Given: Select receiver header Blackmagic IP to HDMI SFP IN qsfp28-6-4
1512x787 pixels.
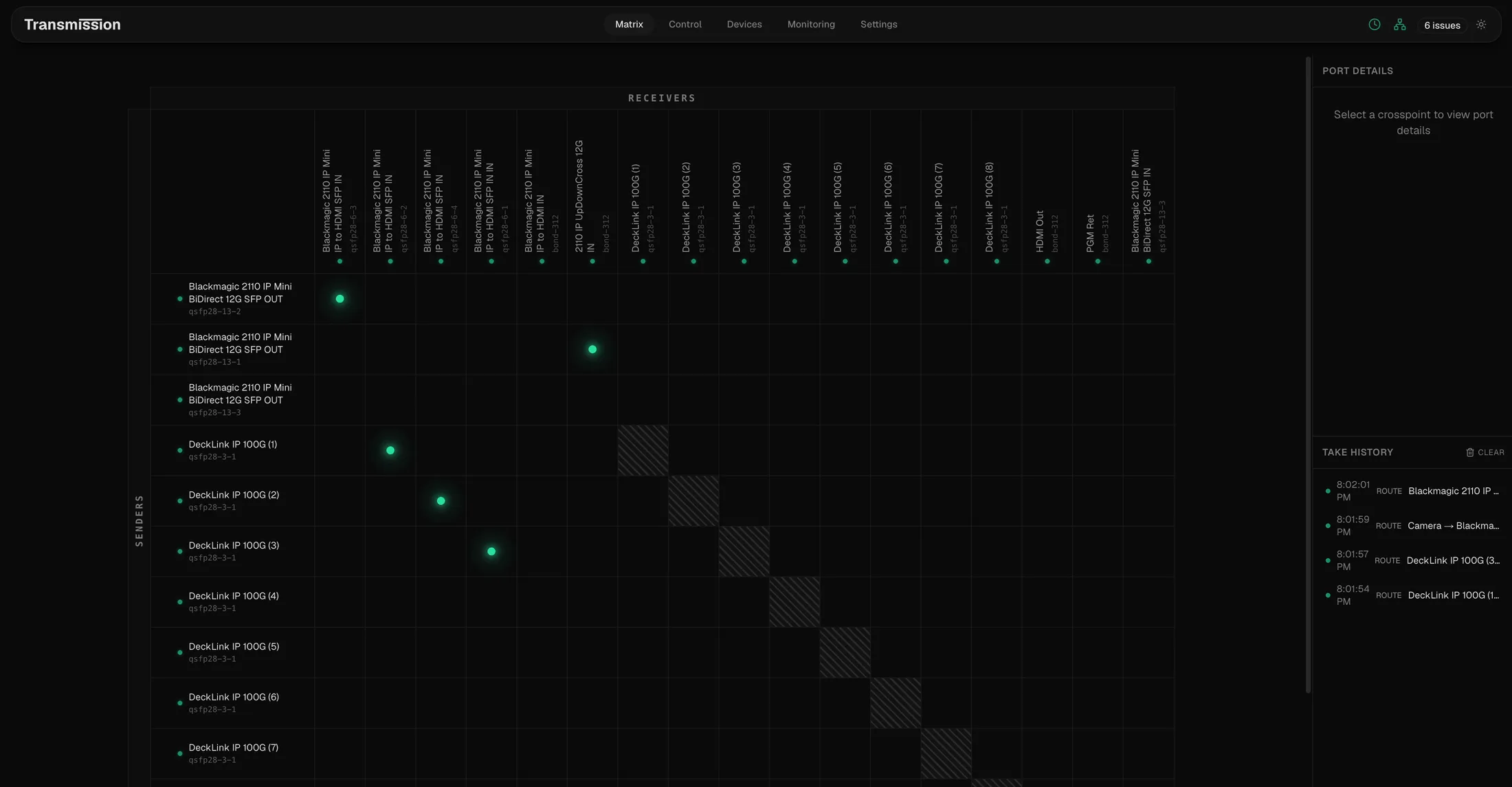Looking at the screenshot, I should pos(441,192).
